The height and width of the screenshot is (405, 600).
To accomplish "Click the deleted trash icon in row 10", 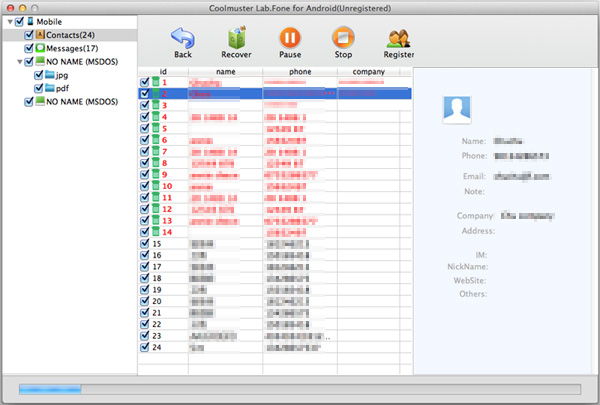I will (156, 185).
